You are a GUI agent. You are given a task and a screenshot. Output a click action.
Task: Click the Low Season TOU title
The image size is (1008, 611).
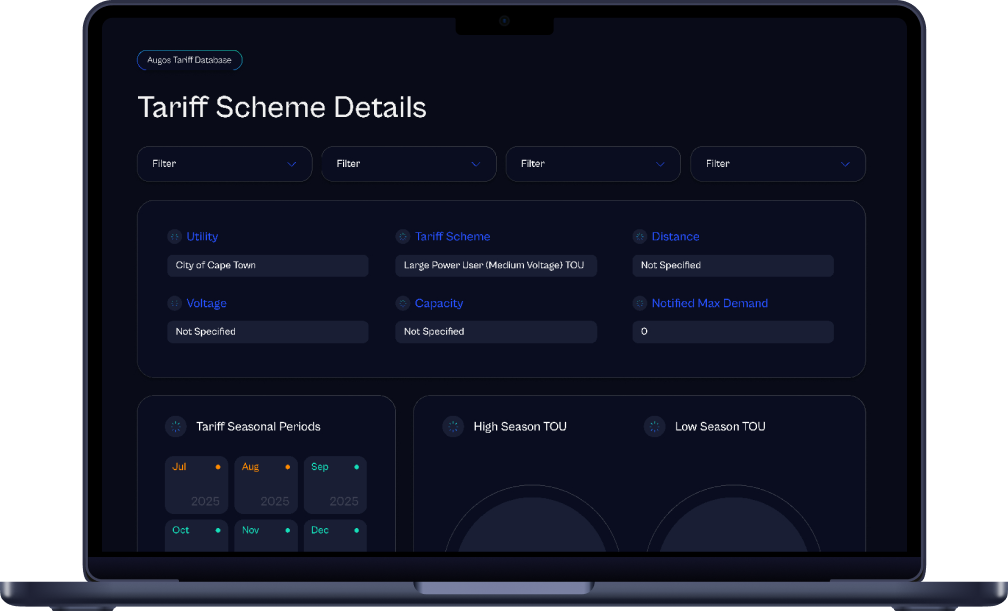tap(720, 426)
